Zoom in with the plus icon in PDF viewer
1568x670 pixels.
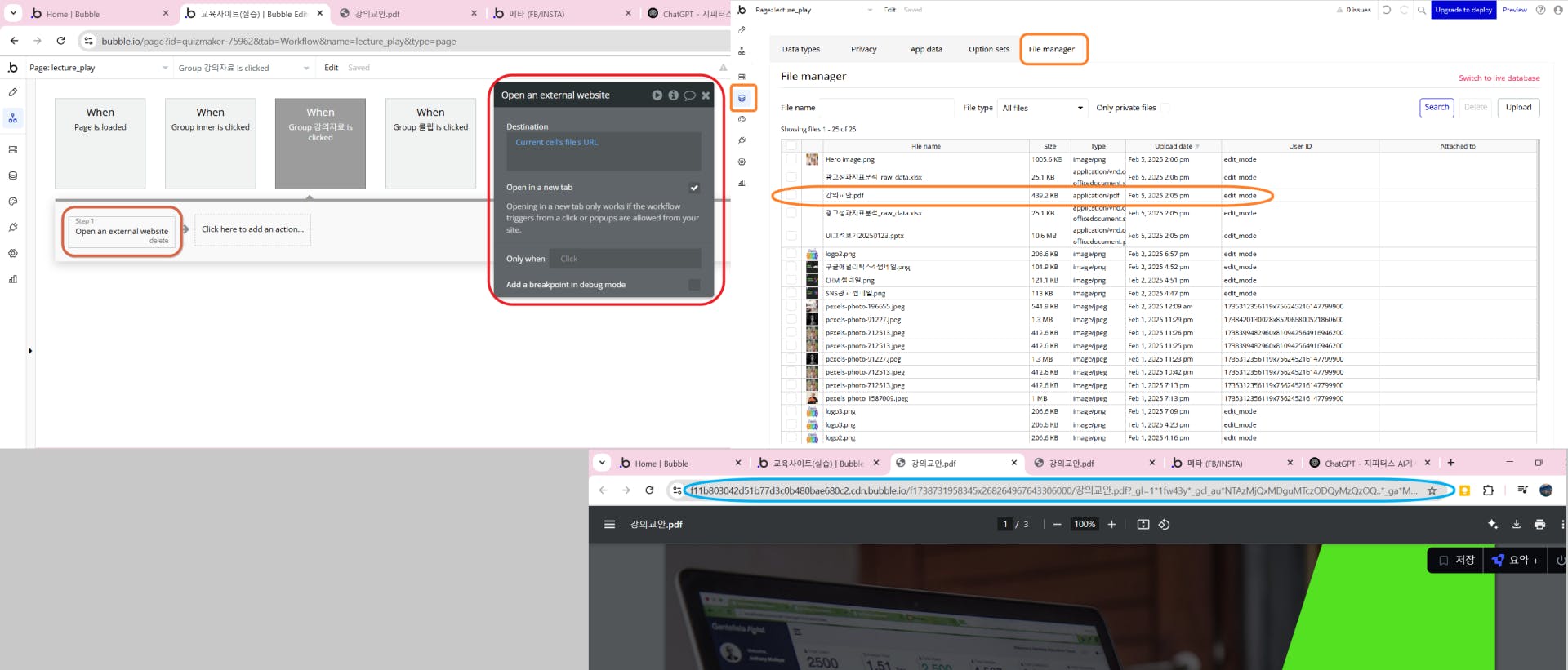point(1111,525)
